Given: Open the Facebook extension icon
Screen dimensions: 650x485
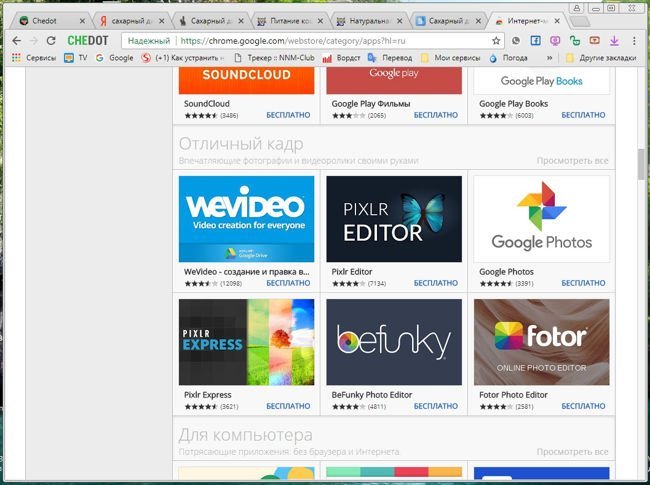Looking at the screenshot, I should [x=536, y=41].
